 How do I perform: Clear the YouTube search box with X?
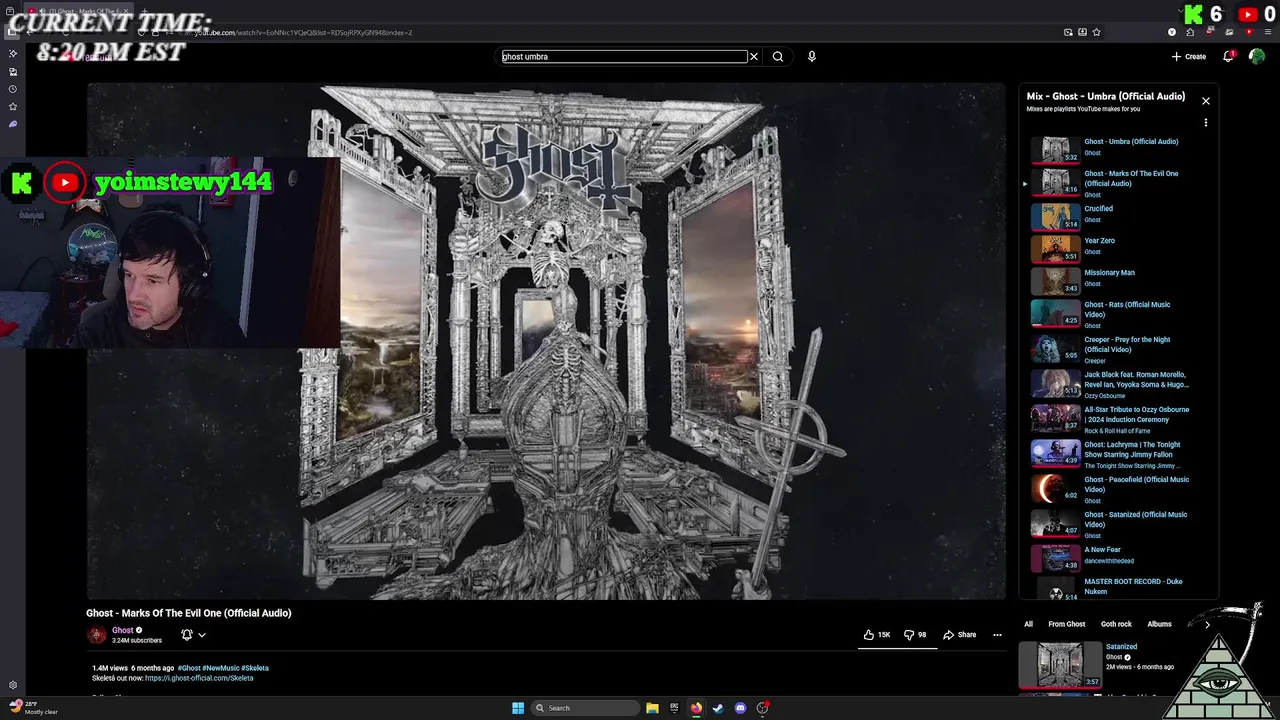coord(754,57)
